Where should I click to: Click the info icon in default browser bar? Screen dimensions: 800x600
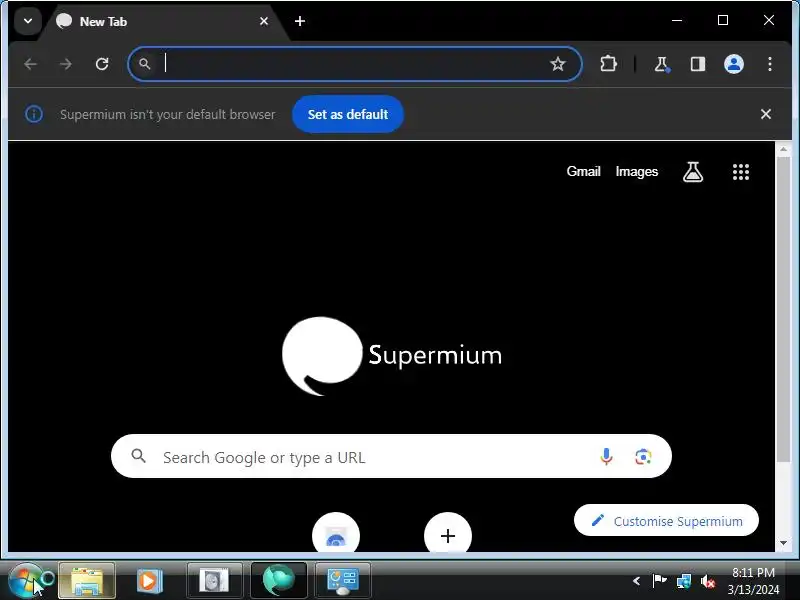coord(34,114)
